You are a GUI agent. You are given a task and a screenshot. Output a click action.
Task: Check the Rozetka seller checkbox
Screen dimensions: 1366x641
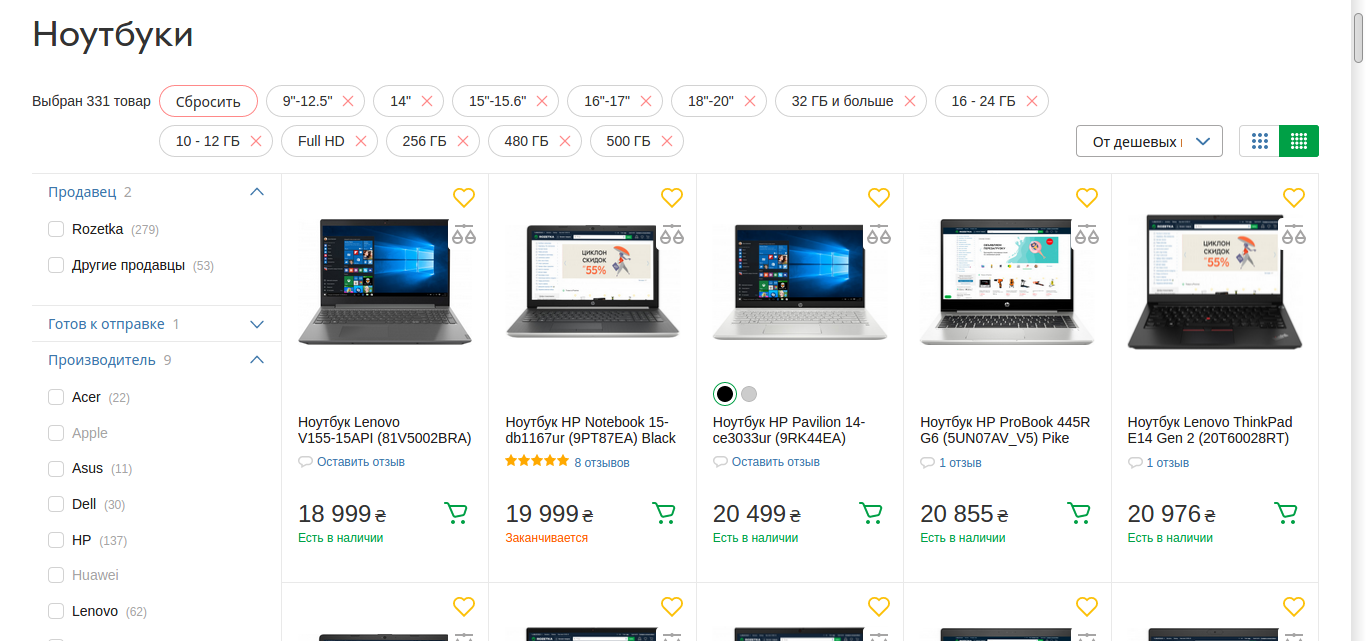pos(56,230)
